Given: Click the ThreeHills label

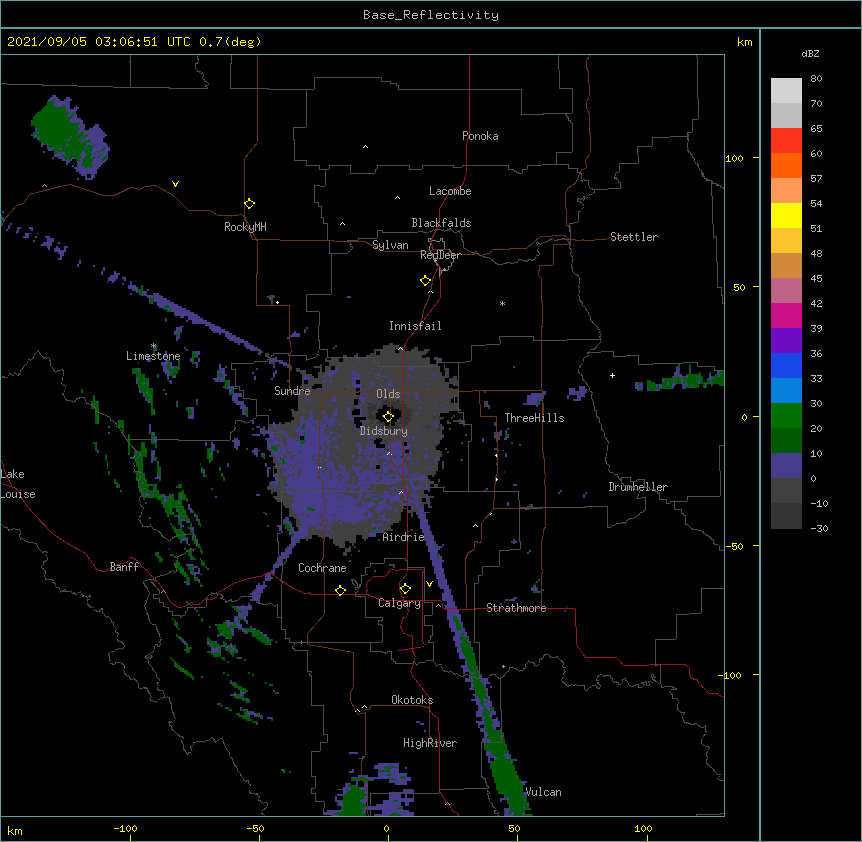Looking at the screenshot, I should pos(534,418).
